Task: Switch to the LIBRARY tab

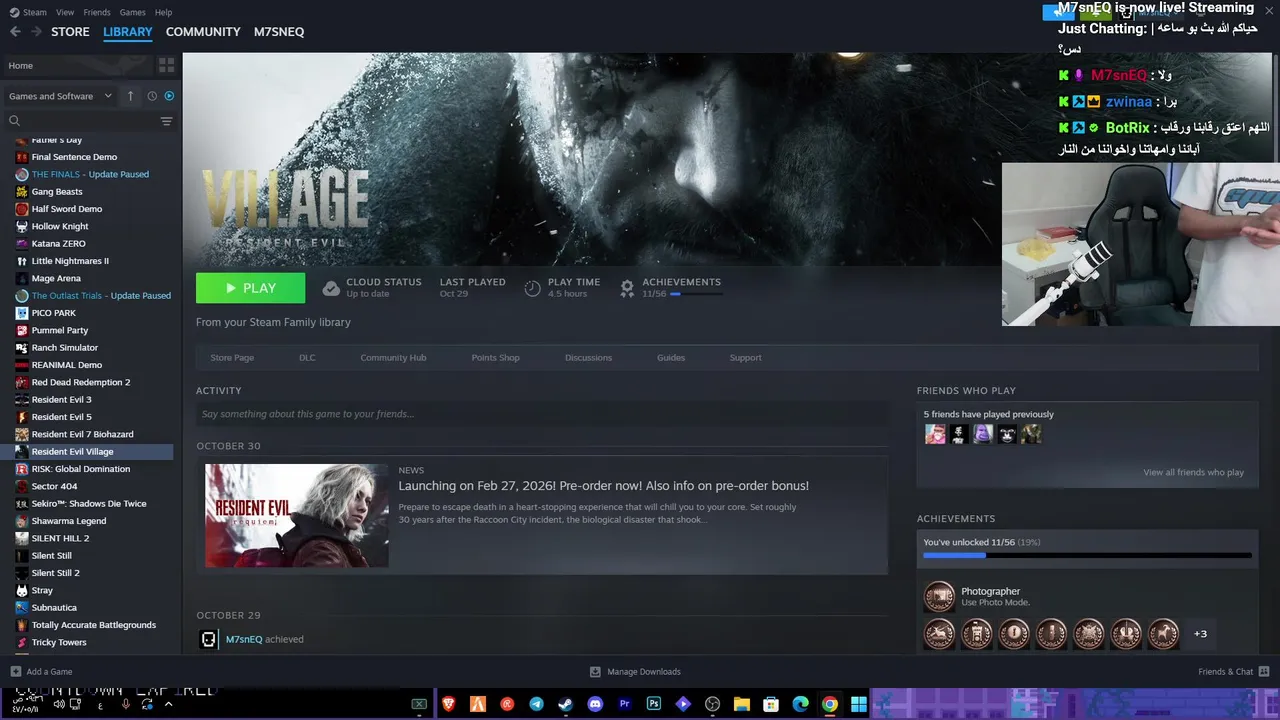Action: [128, 32]
